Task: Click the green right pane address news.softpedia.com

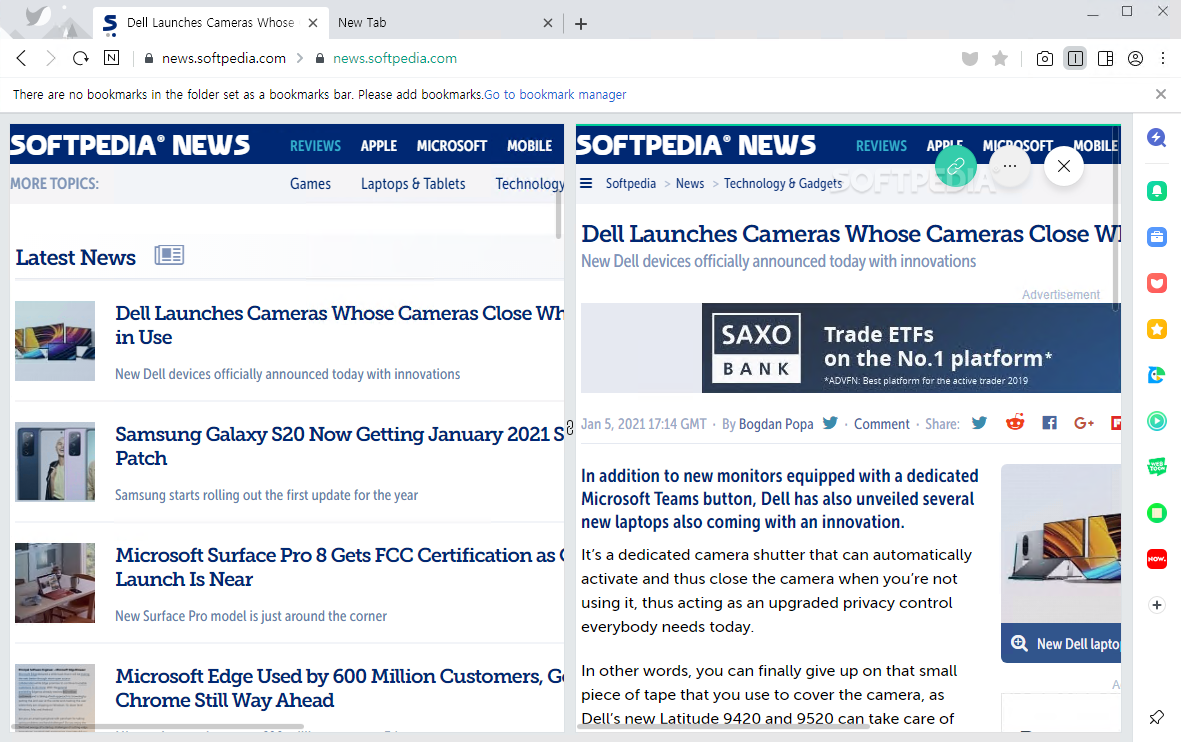Action: pos(395,58)
